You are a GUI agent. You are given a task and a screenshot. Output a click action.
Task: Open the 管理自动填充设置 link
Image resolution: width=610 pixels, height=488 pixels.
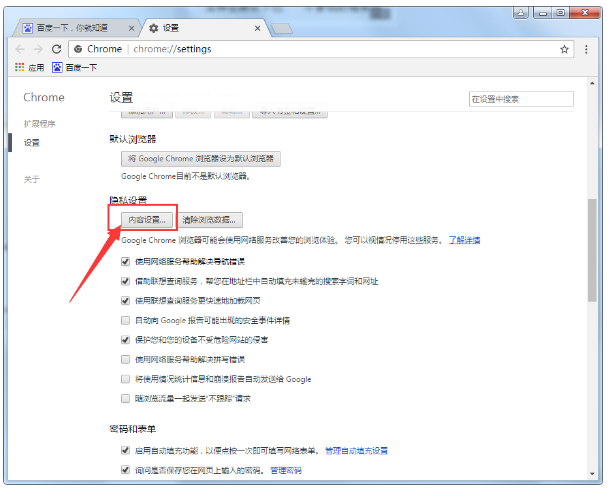(x=356, y=451)
